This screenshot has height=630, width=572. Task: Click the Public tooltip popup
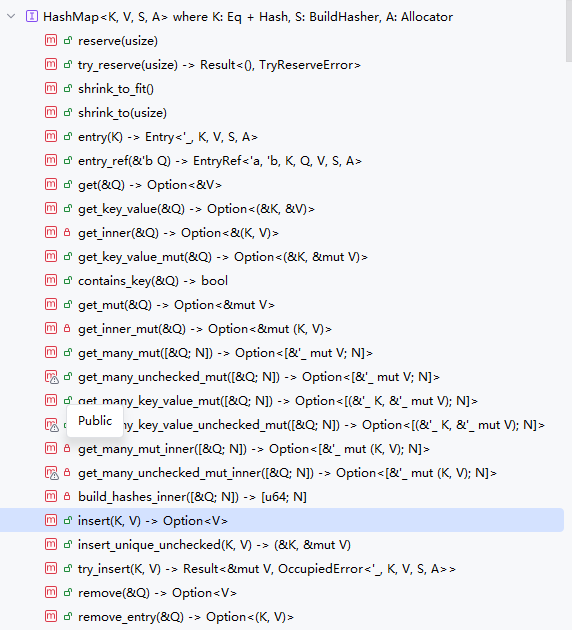(95, 421)
